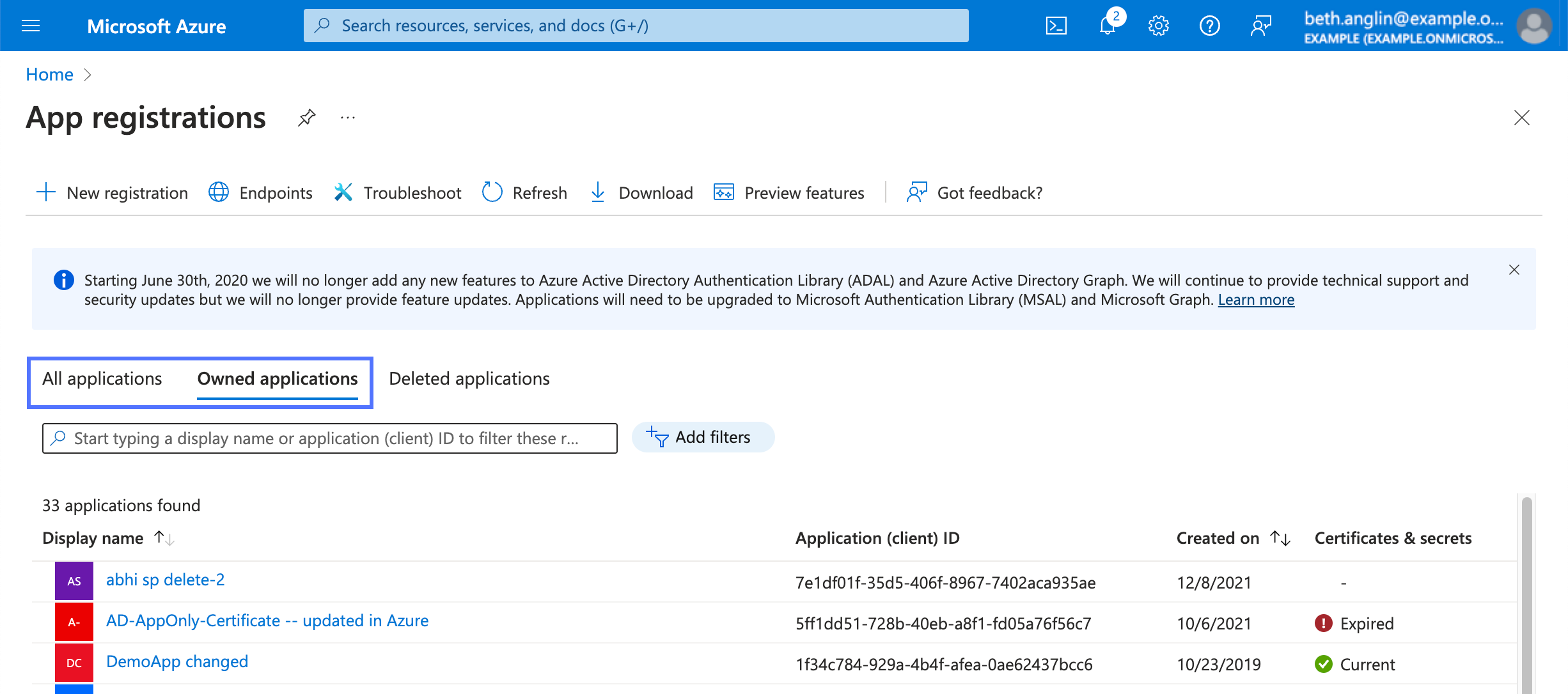Screen dimensions: 1568x694
Task: Click the 10/6/2021 created date
Action: click(x=1214, y=623)
